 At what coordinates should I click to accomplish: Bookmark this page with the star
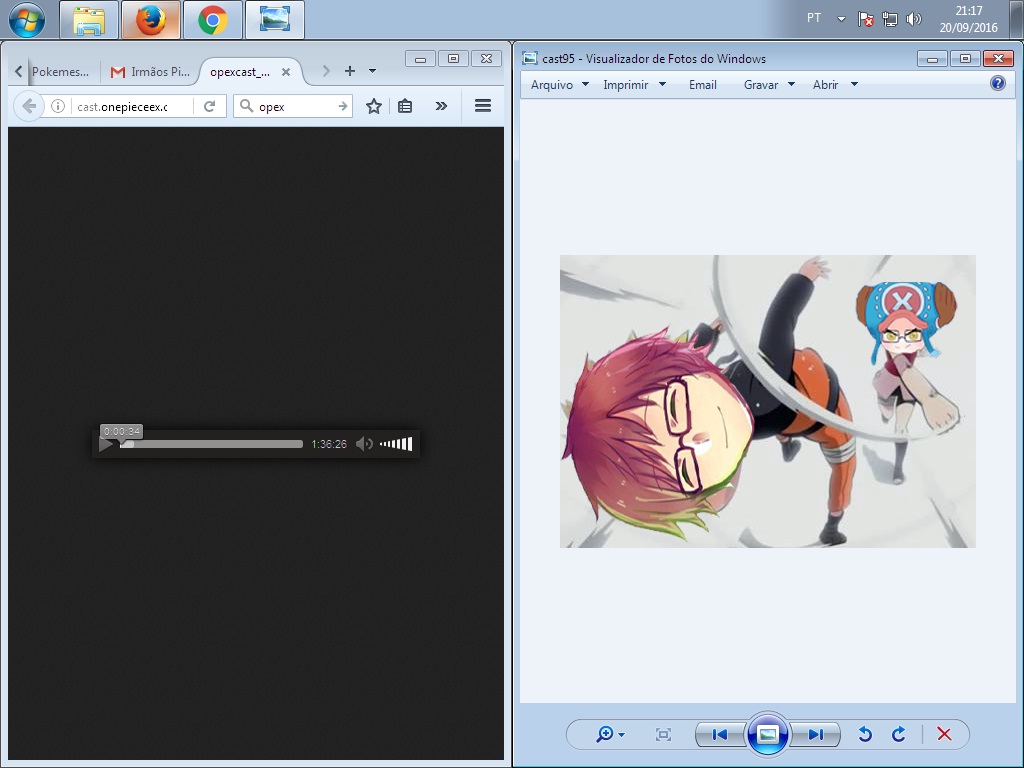[374, 106]
